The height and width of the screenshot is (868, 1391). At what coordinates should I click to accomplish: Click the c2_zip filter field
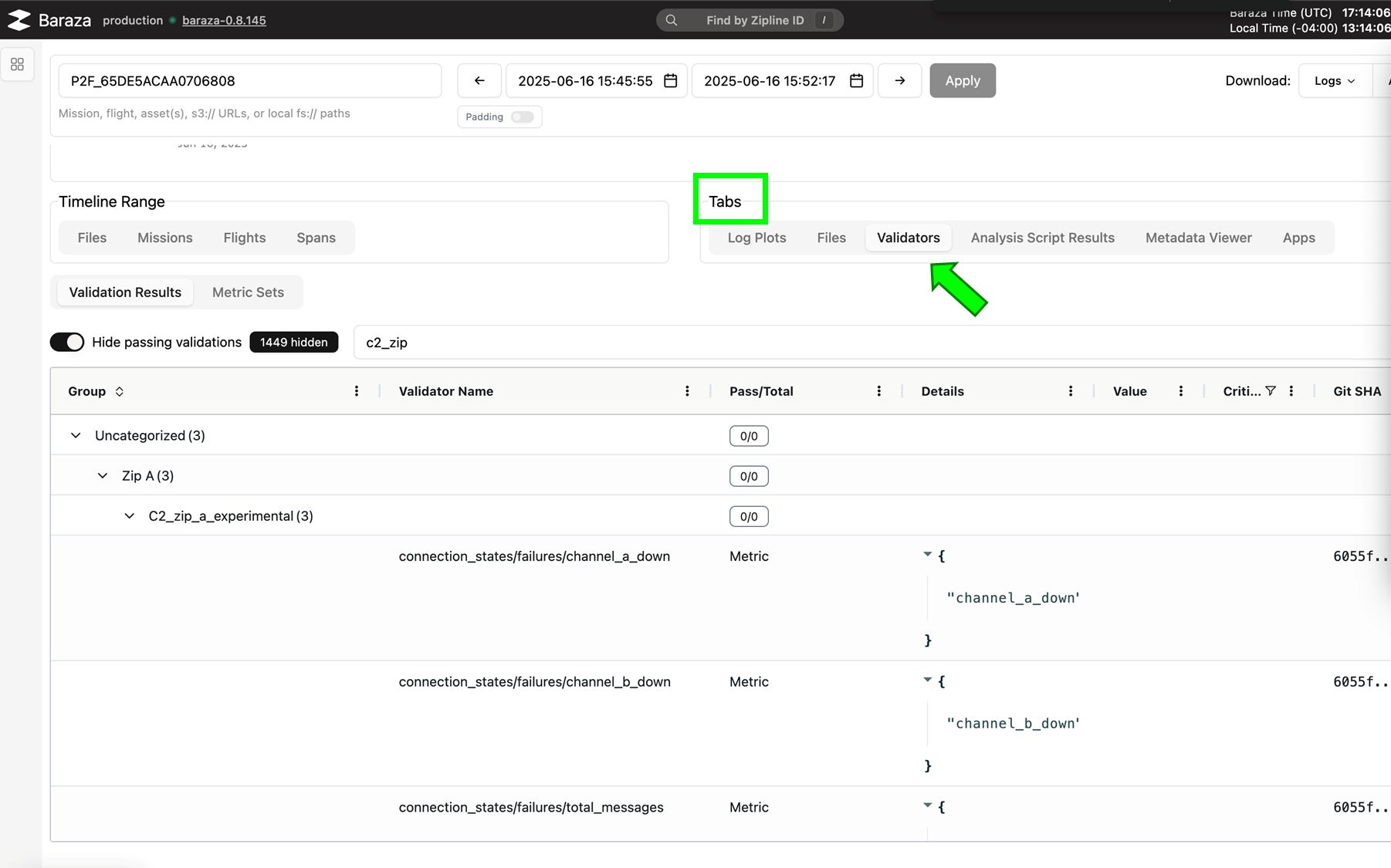[872, 342]
